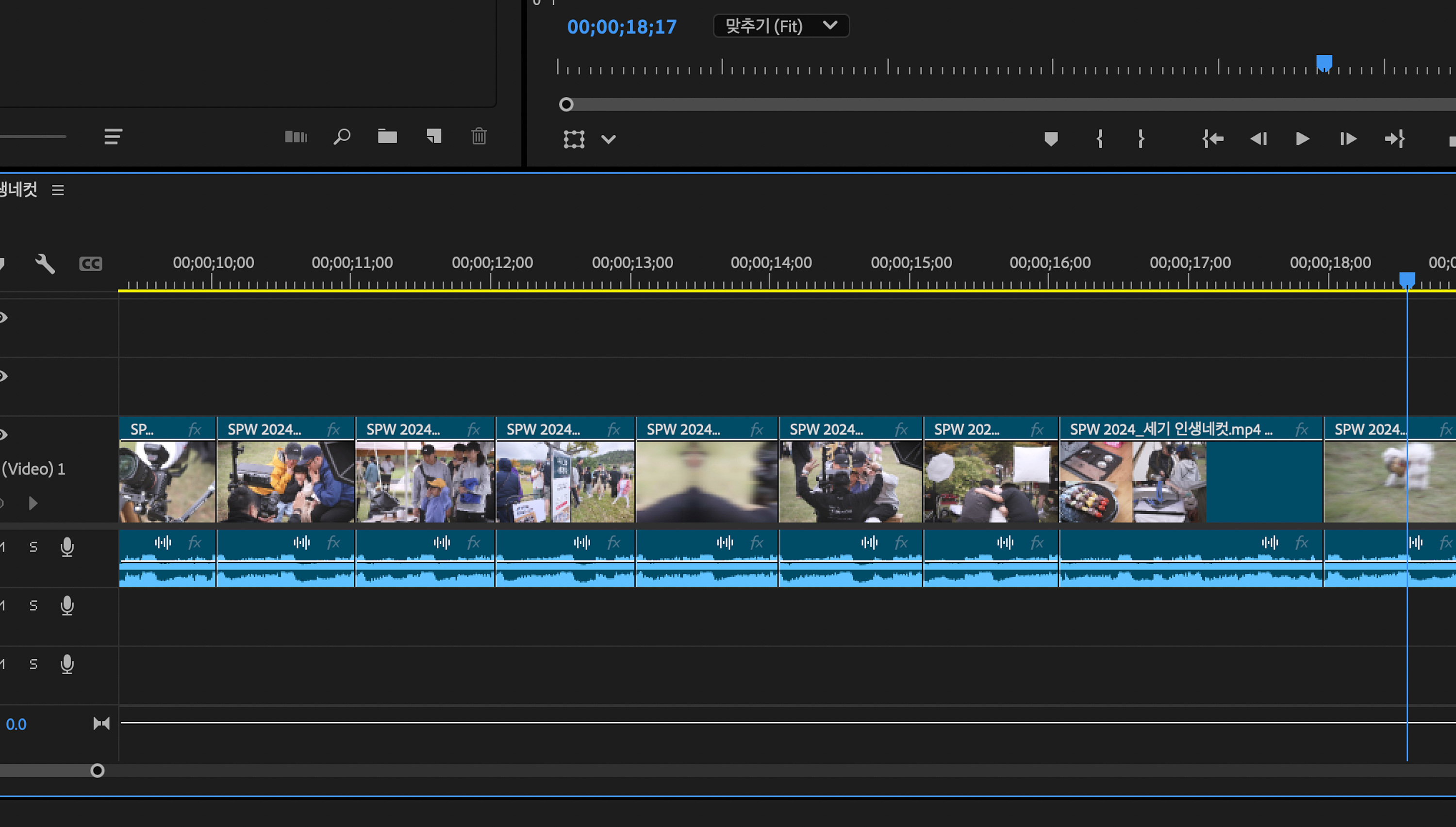Click the timeline wrench settings icon
This screenshot has height=827, width=1456.
[45, 263]
